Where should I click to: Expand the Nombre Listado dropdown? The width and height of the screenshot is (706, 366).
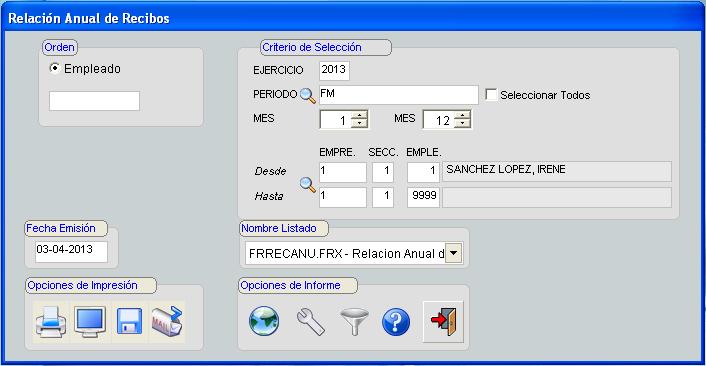click(x=454, y=253)
